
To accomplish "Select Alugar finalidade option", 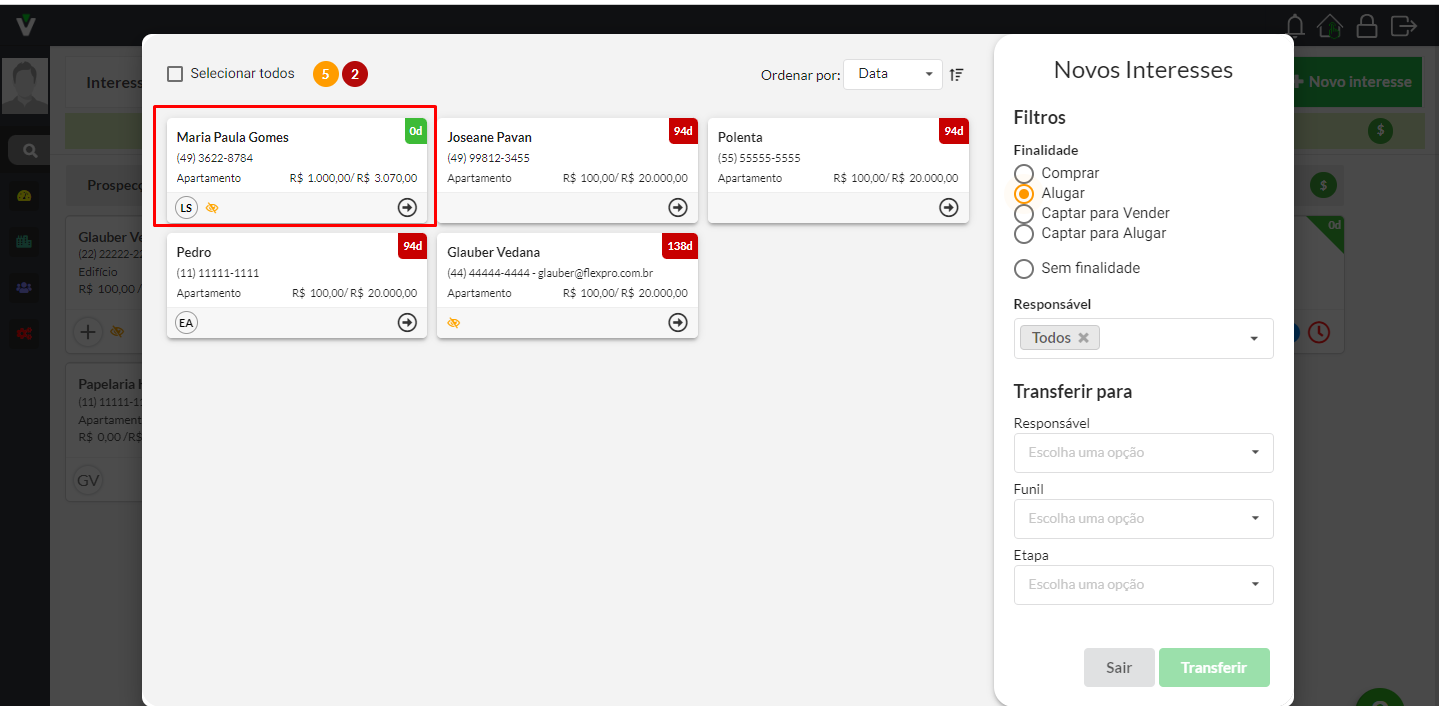I will point(1024,194).
